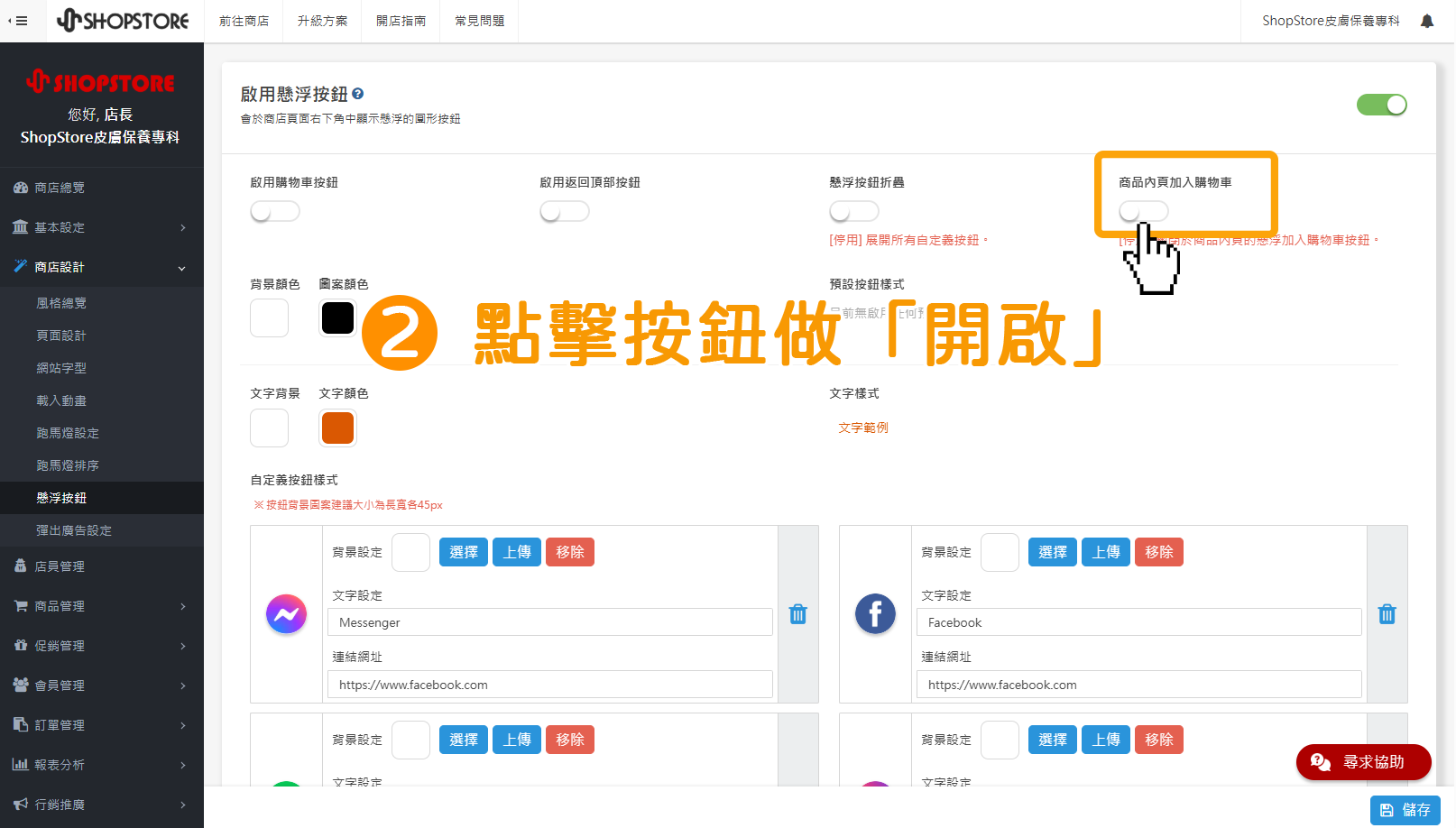Open the ShopStore皮膚保養專科 account menu
1456x828 pixels.
point(1331,21)
